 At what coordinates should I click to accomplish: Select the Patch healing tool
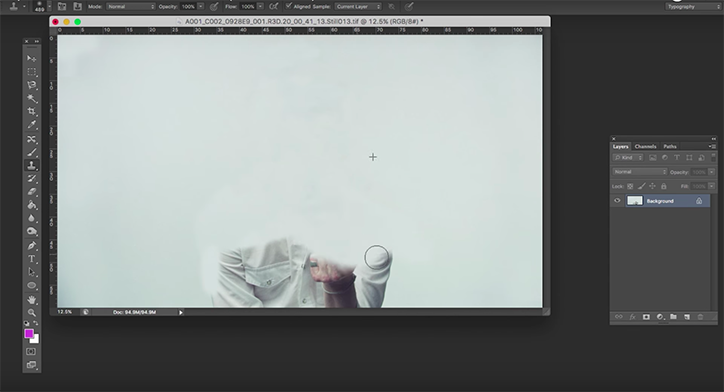click(31, 139)
